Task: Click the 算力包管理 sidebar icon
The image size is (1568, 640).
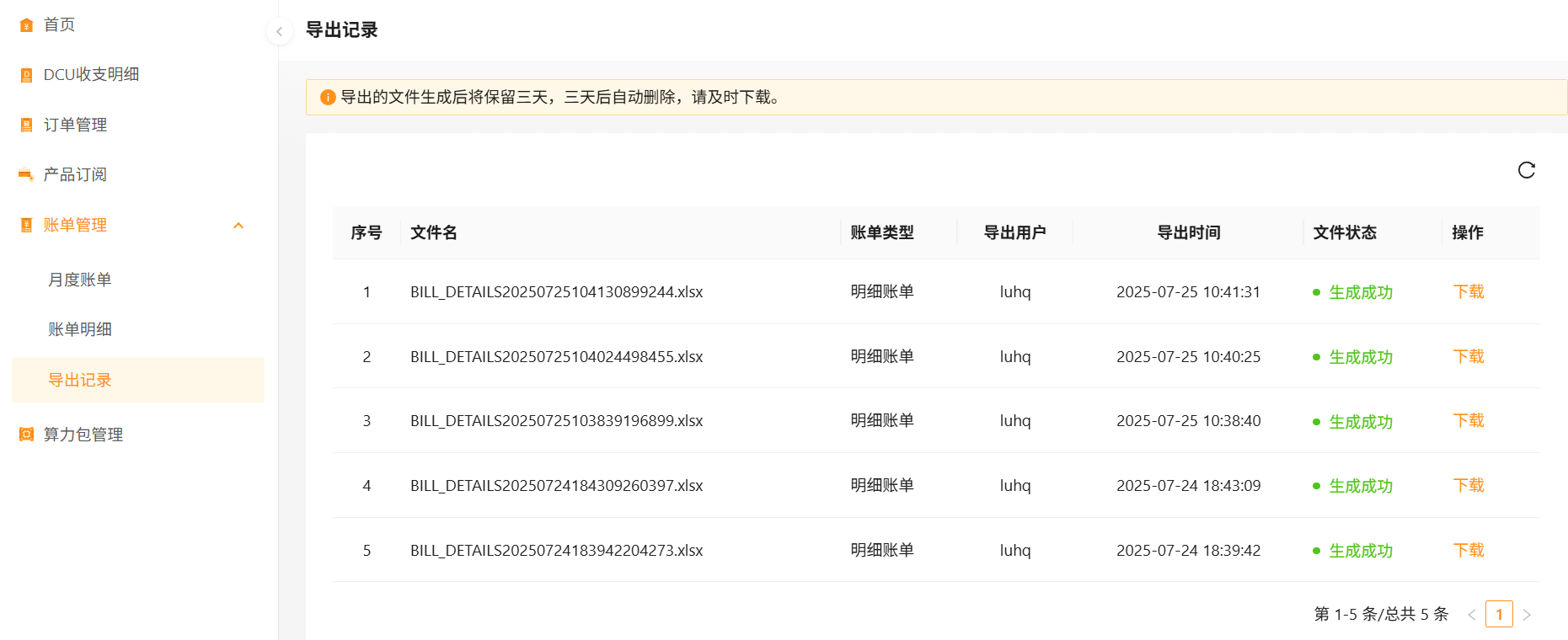Action: pos(26,435)
